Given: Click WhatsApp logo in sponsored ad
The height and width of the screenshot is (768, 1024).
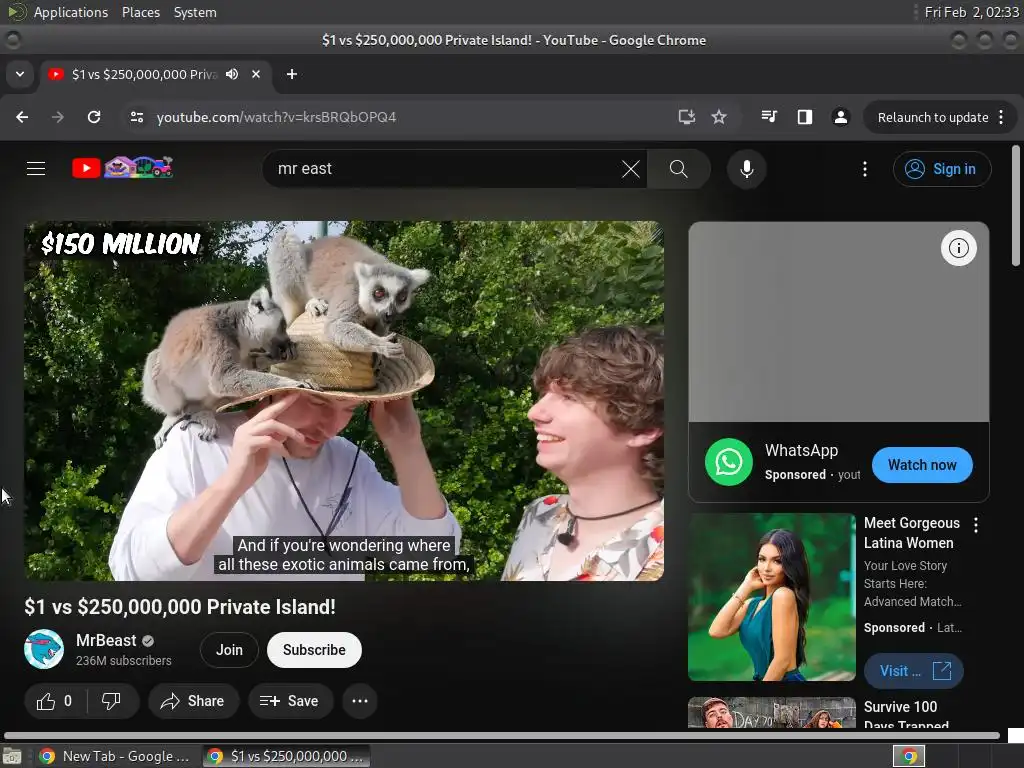Looking at the screenshot, I should (729, 462).
